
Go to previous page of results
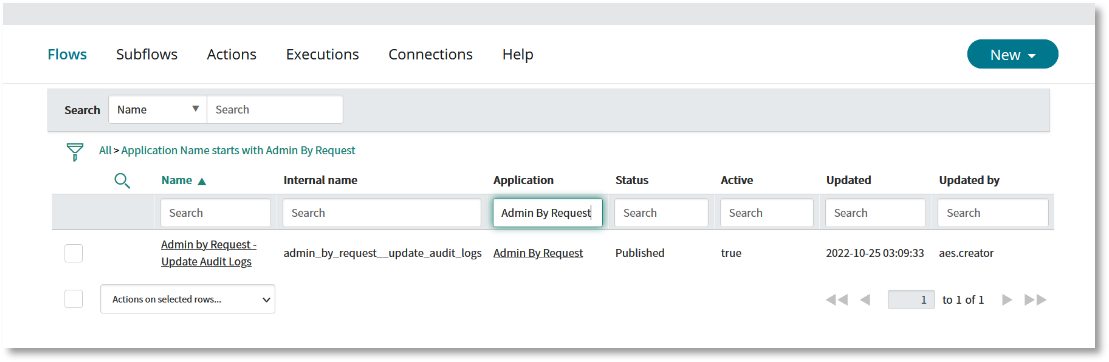coord(864,300)
